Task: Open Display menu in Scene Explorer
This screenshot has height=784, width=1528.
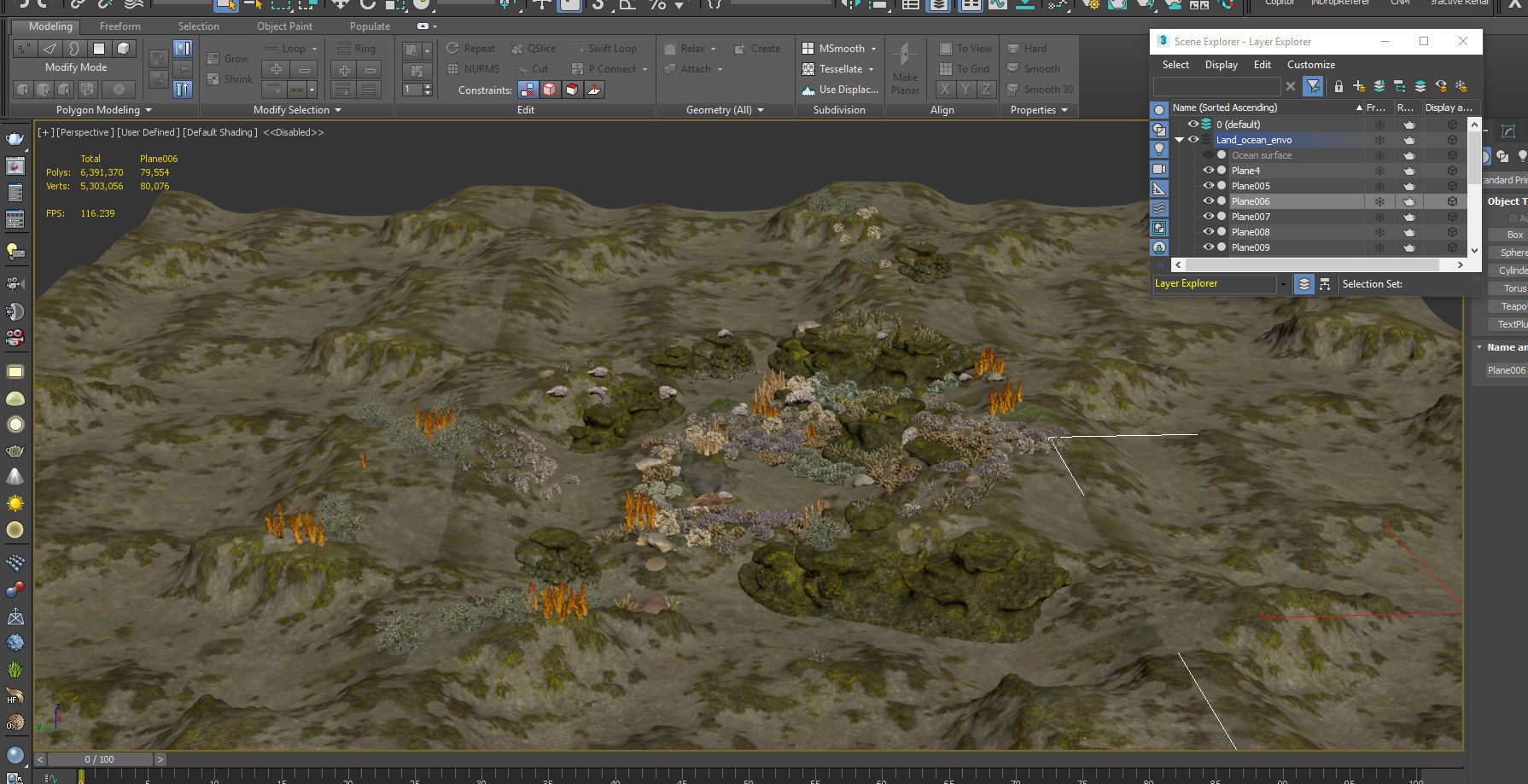Action: tap(1221, 65)
